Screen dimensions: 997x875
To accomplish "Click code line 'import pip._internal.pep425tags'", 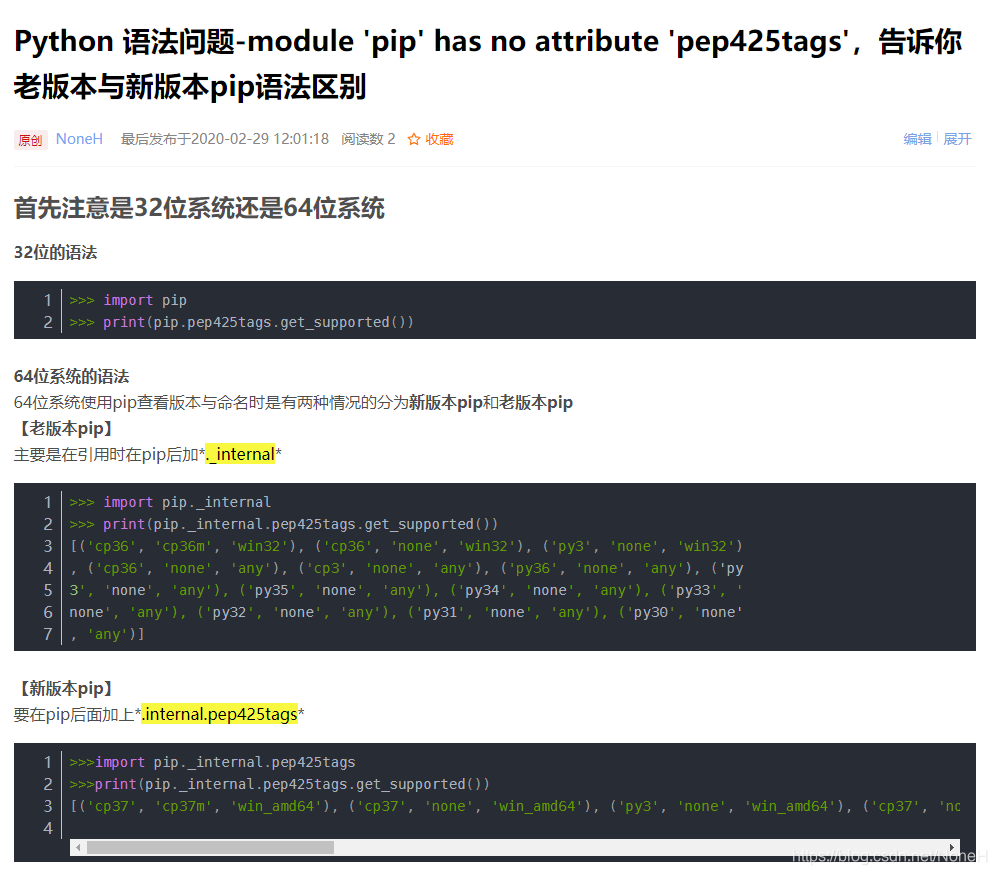I will 212,762.
